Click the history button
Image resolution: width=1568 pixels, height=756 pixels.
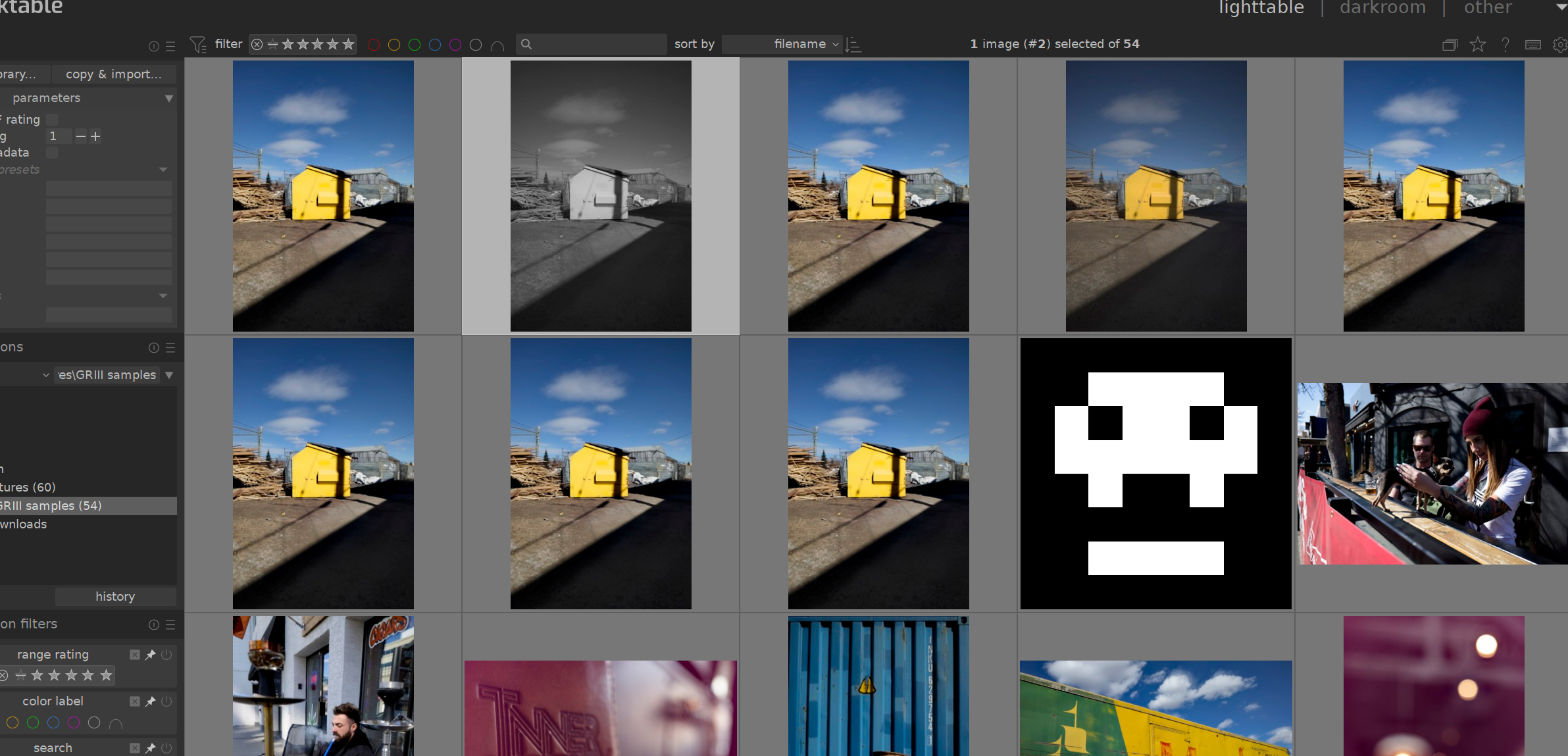coord(115,597)
